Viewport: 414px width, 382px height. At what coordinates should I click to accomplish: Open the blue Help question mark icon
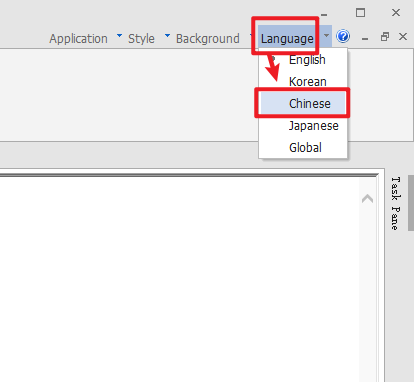[x=343, y=36]
